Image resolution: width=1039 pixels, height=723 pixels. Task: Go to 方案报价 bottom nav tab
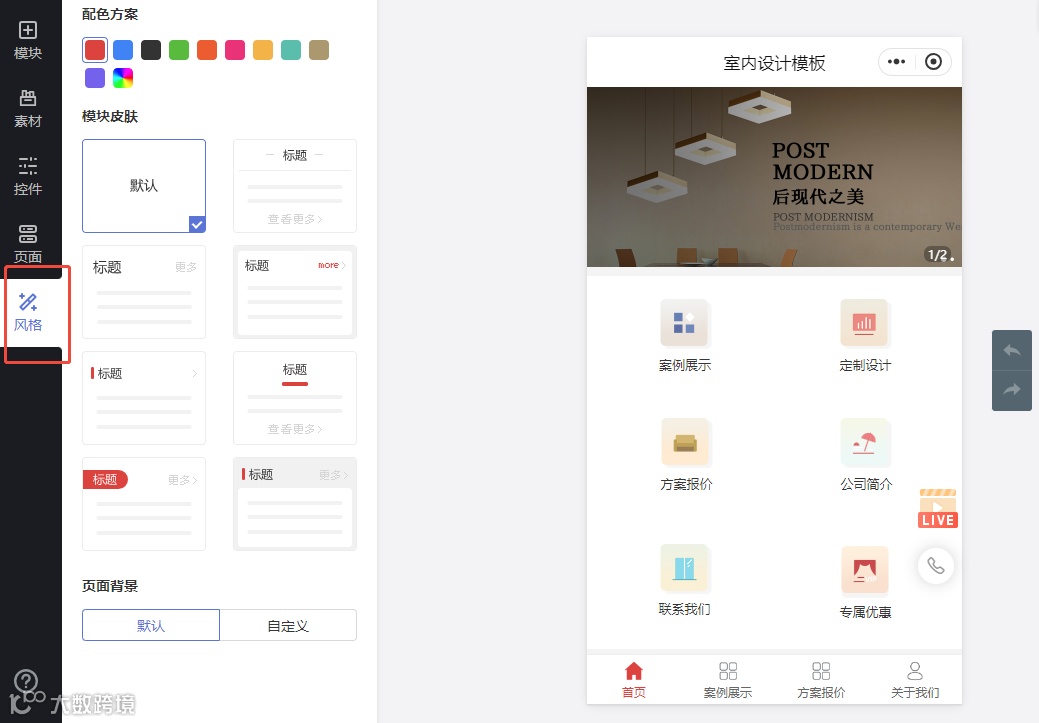point(821,680)
